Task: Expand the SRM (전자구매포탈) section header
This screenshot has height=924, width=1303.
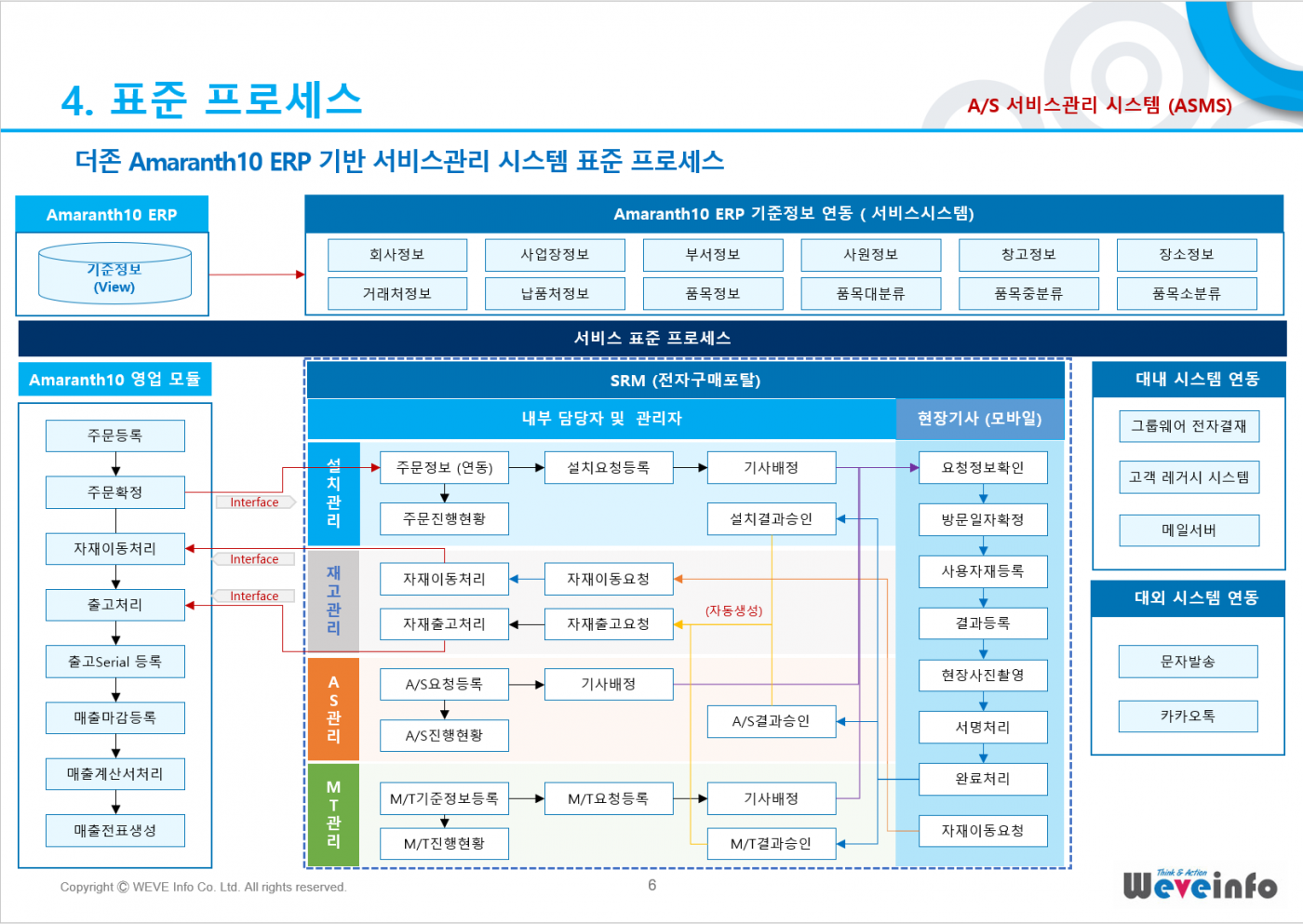Action: click(x=686, y=381)
